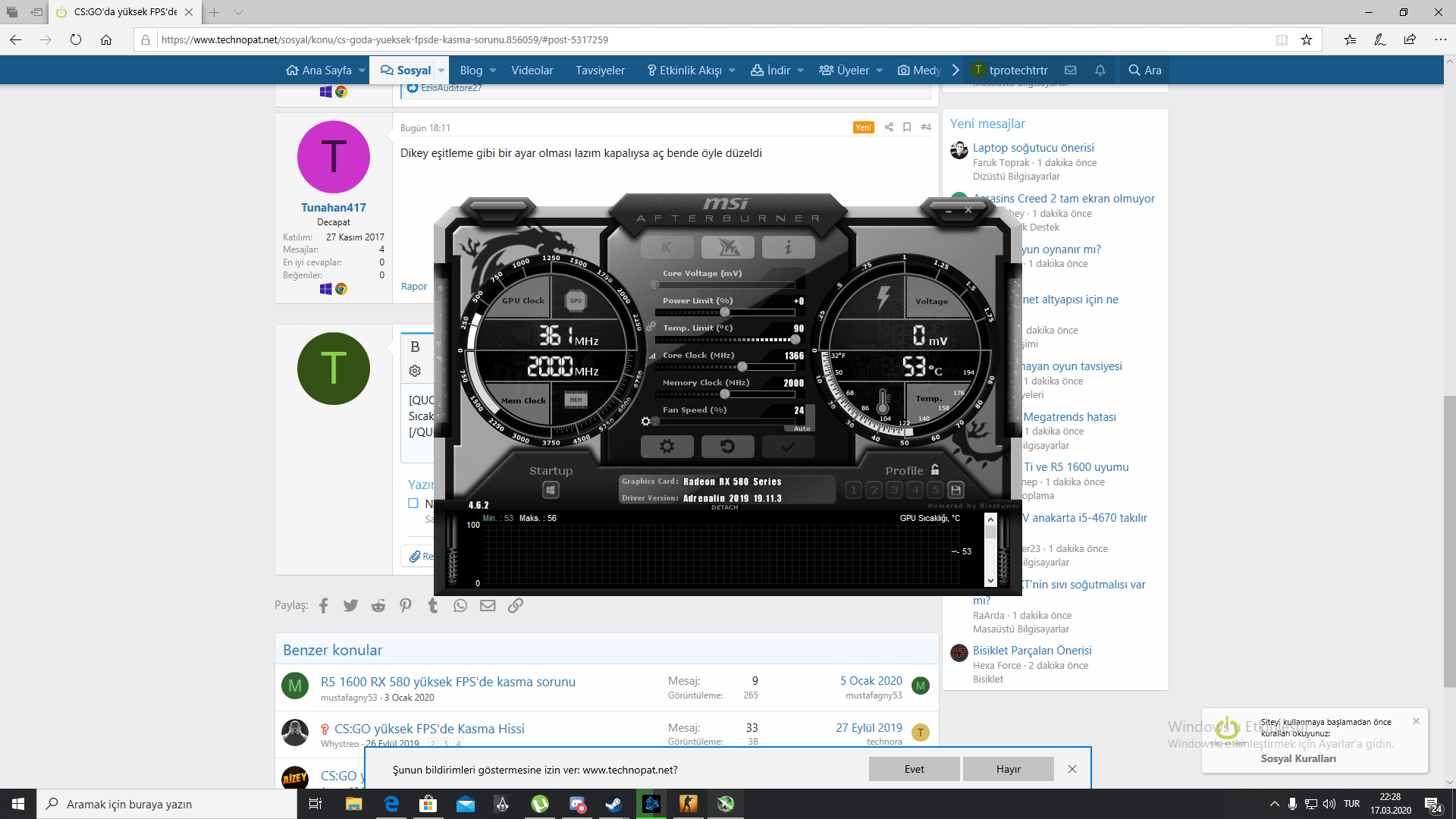Click the Afterburner information button
This screenshot has width=1456, height=819.
tap(788, 247)
